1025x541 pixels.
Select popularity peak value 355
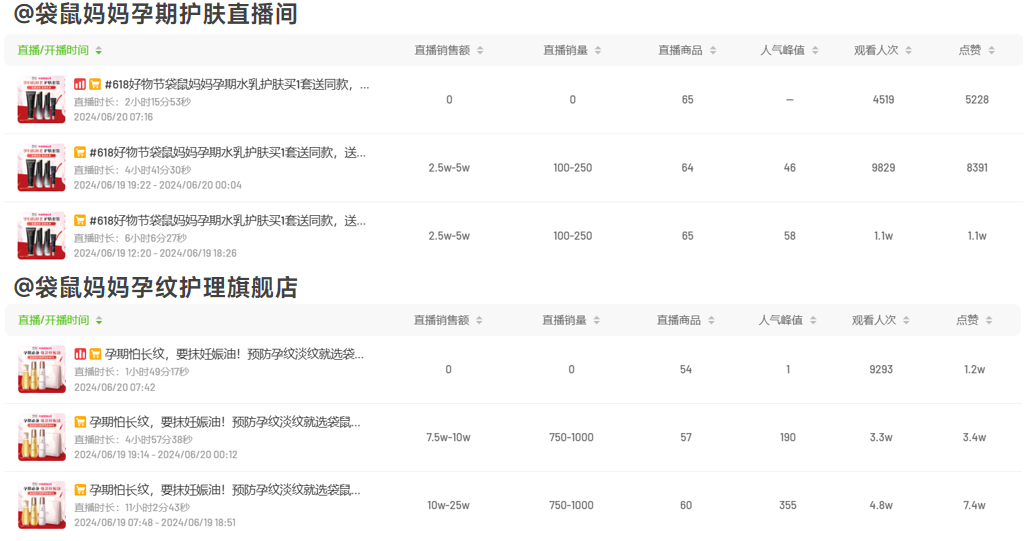[788, 506]
